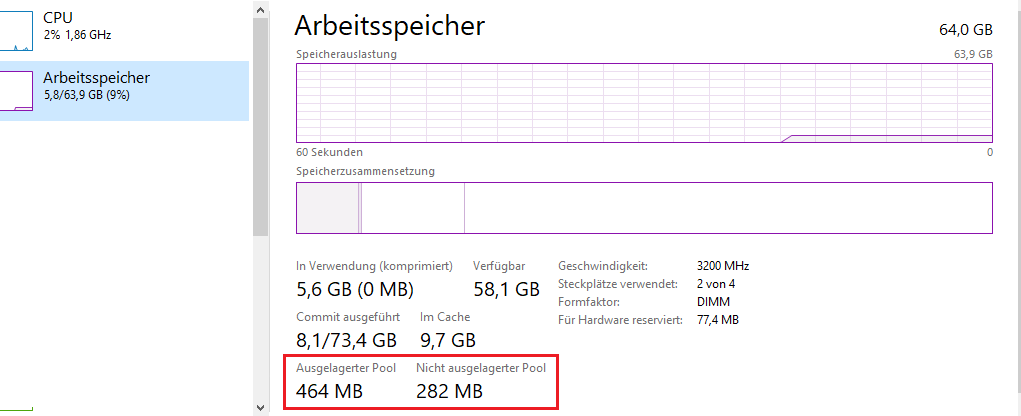The height and width of the screenshot is (416, 1021).
Task: Click the Geschwindigkeit 3200 MHz value
Action: tap(723, 266)
